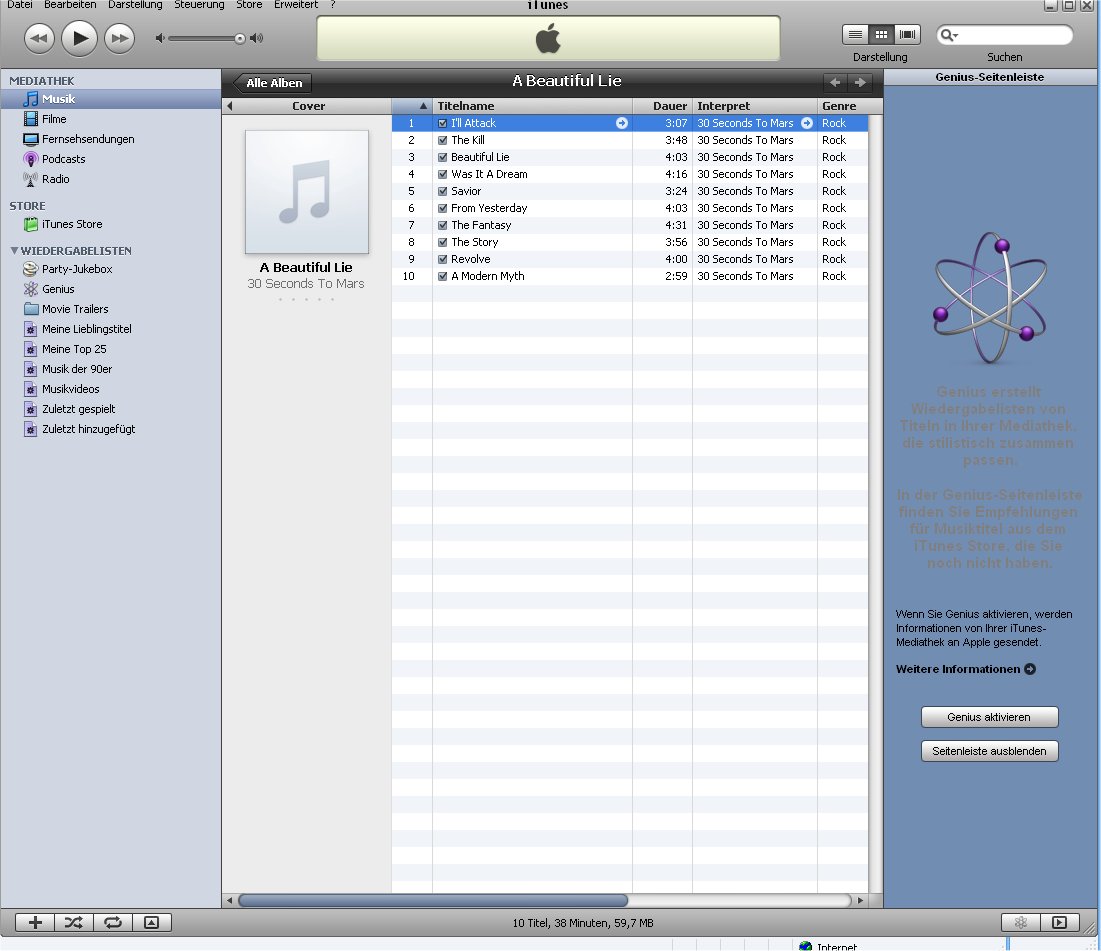Show artwork viewer button
Image resolution: width=1101 pixels, height=951 pixels.
pyautogui.click(x=152, y=923)
